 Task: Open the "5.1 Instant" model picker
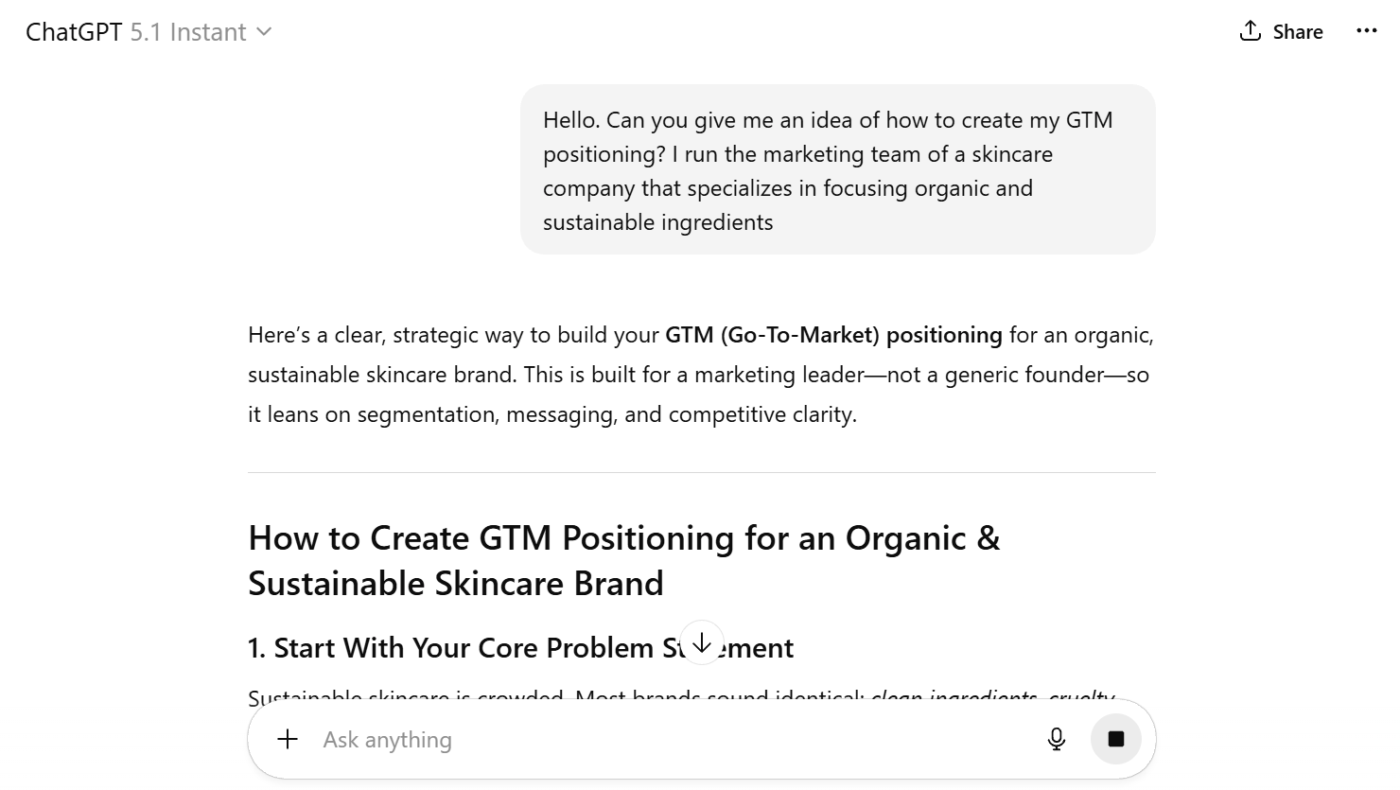tap(188, 32)
